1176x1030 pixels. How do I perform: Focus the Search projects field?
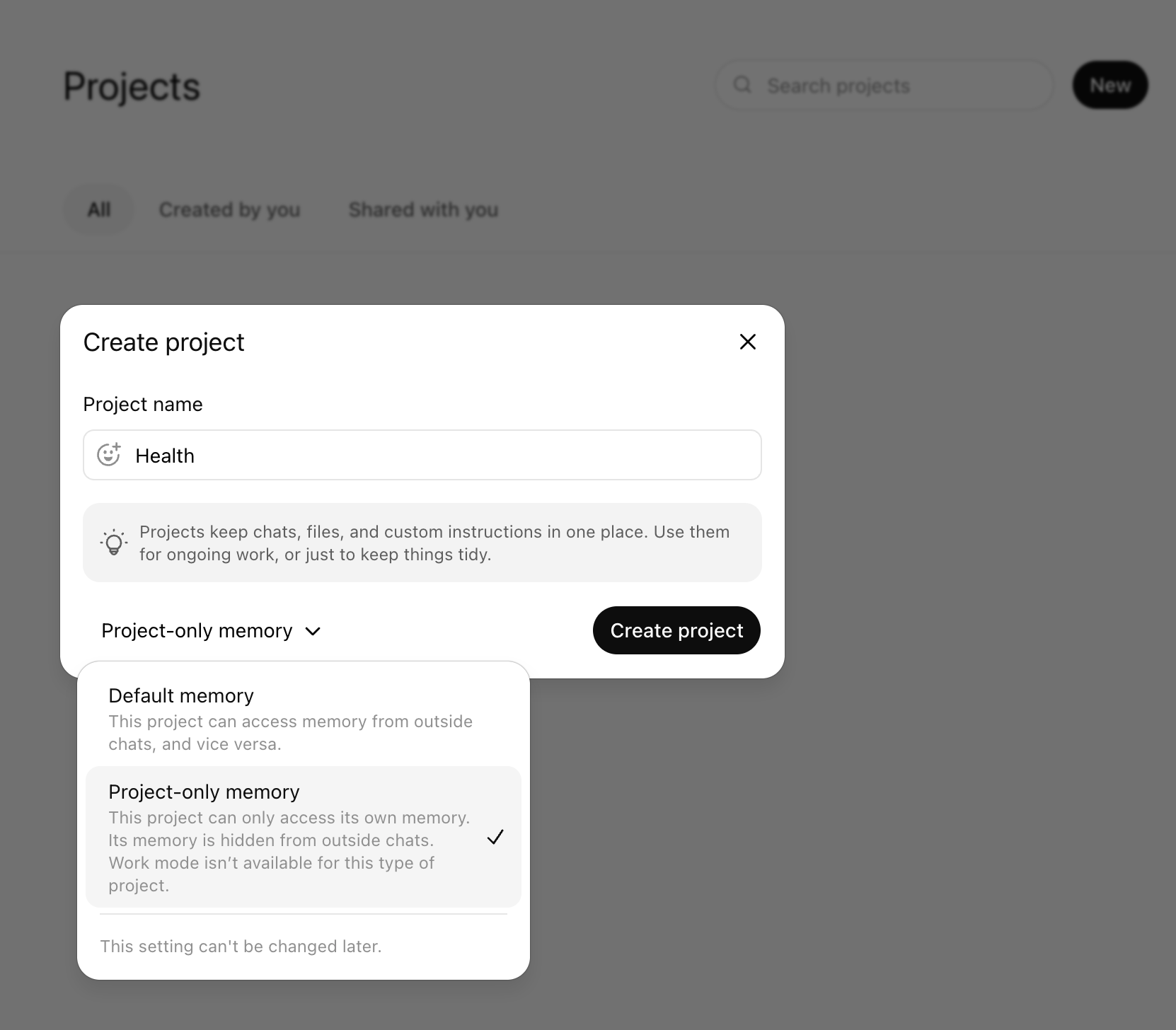point(884,85)
